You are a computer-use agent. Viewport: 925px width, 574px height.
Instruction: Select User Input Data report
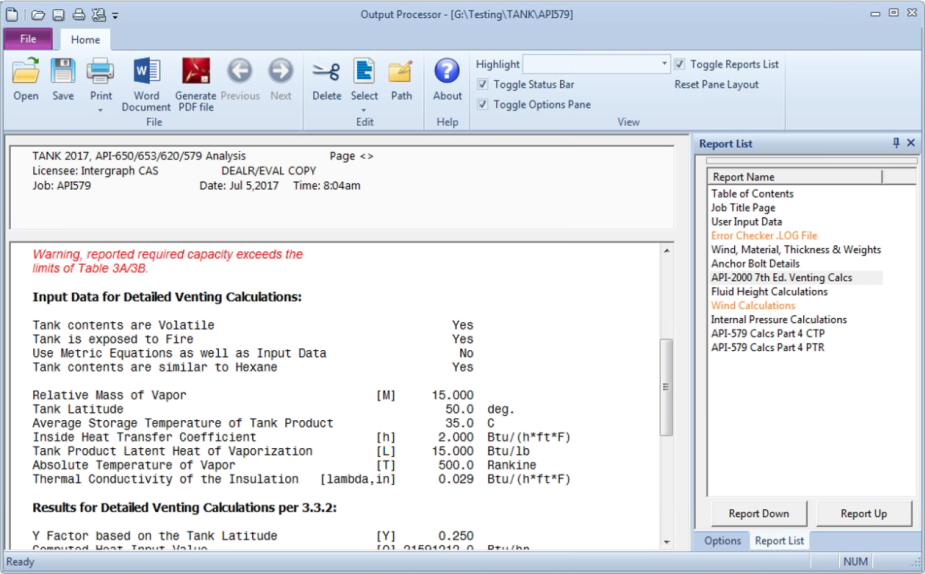click(x=746, y=222)
